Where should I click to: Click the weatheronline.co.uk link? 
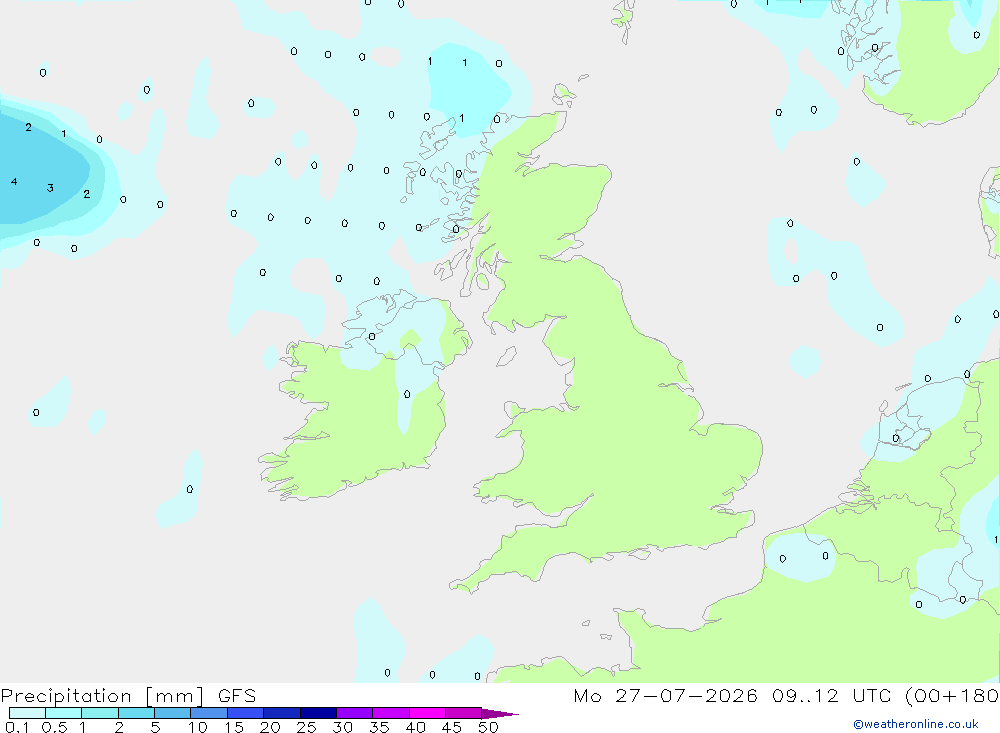[x=916, y=724]
